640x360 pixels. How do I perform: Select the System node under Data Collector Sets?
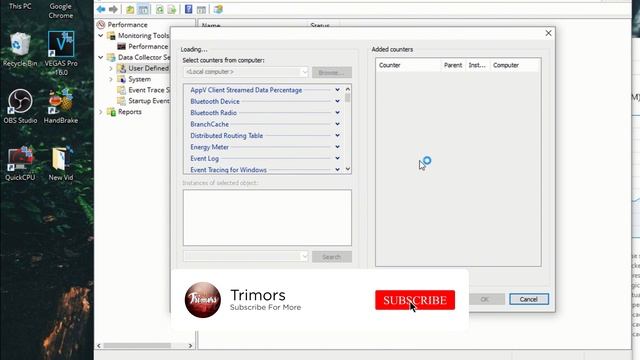point(139,79)
